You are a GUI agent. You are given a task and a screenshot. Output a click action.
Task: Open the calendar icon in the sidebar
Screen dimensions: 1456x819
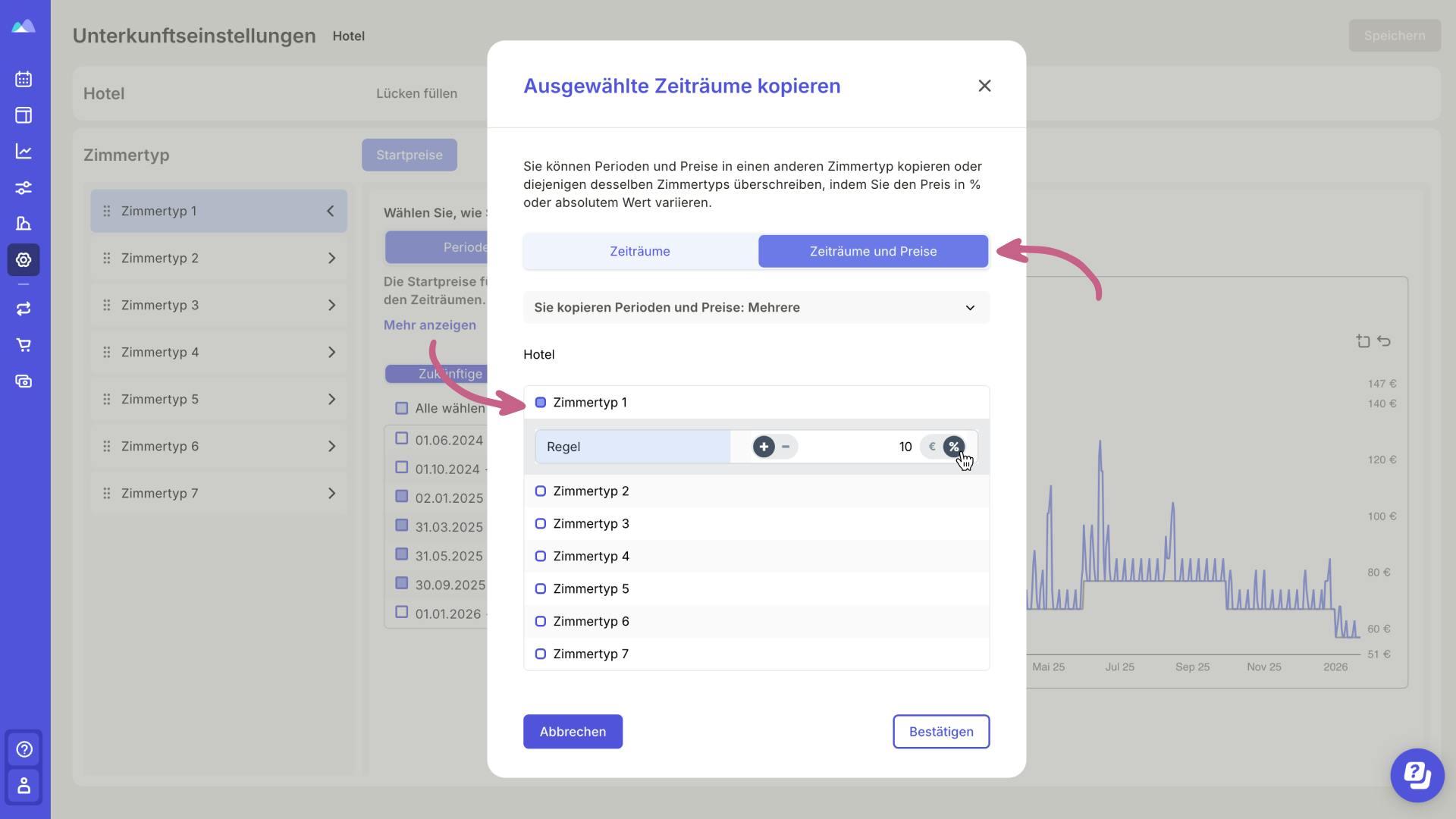click(x=24, y=79)
